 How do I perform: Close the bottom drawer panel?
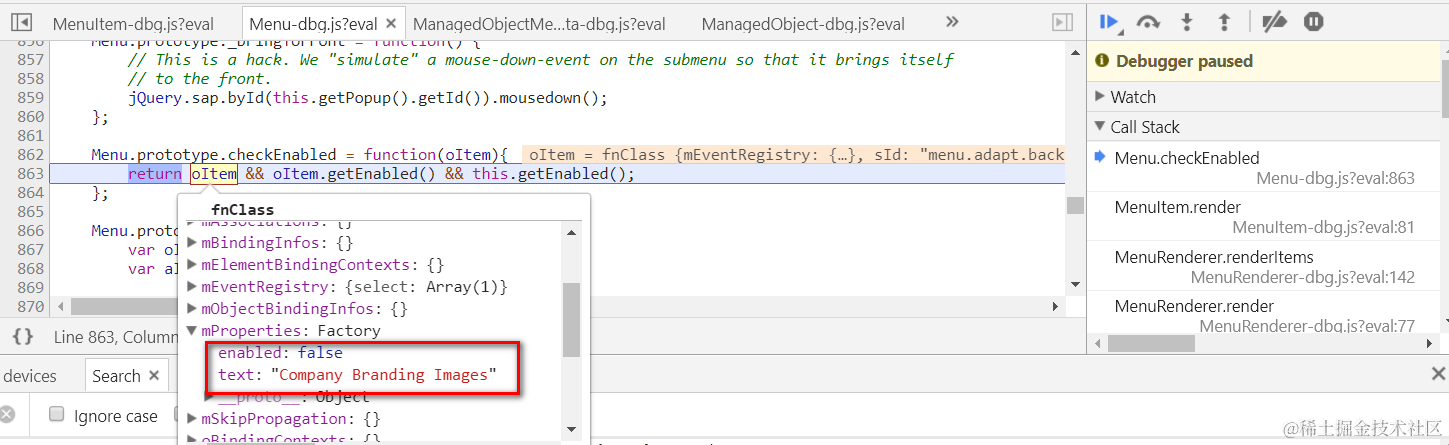point(1438,374)
